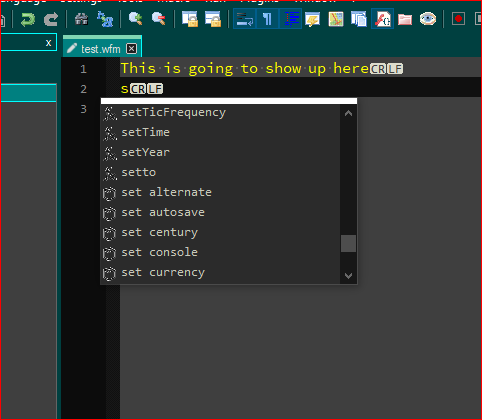
Task: Choose setTicFrequency from autocomplete list
Action: pyautogui.click(x=220, y=113)
